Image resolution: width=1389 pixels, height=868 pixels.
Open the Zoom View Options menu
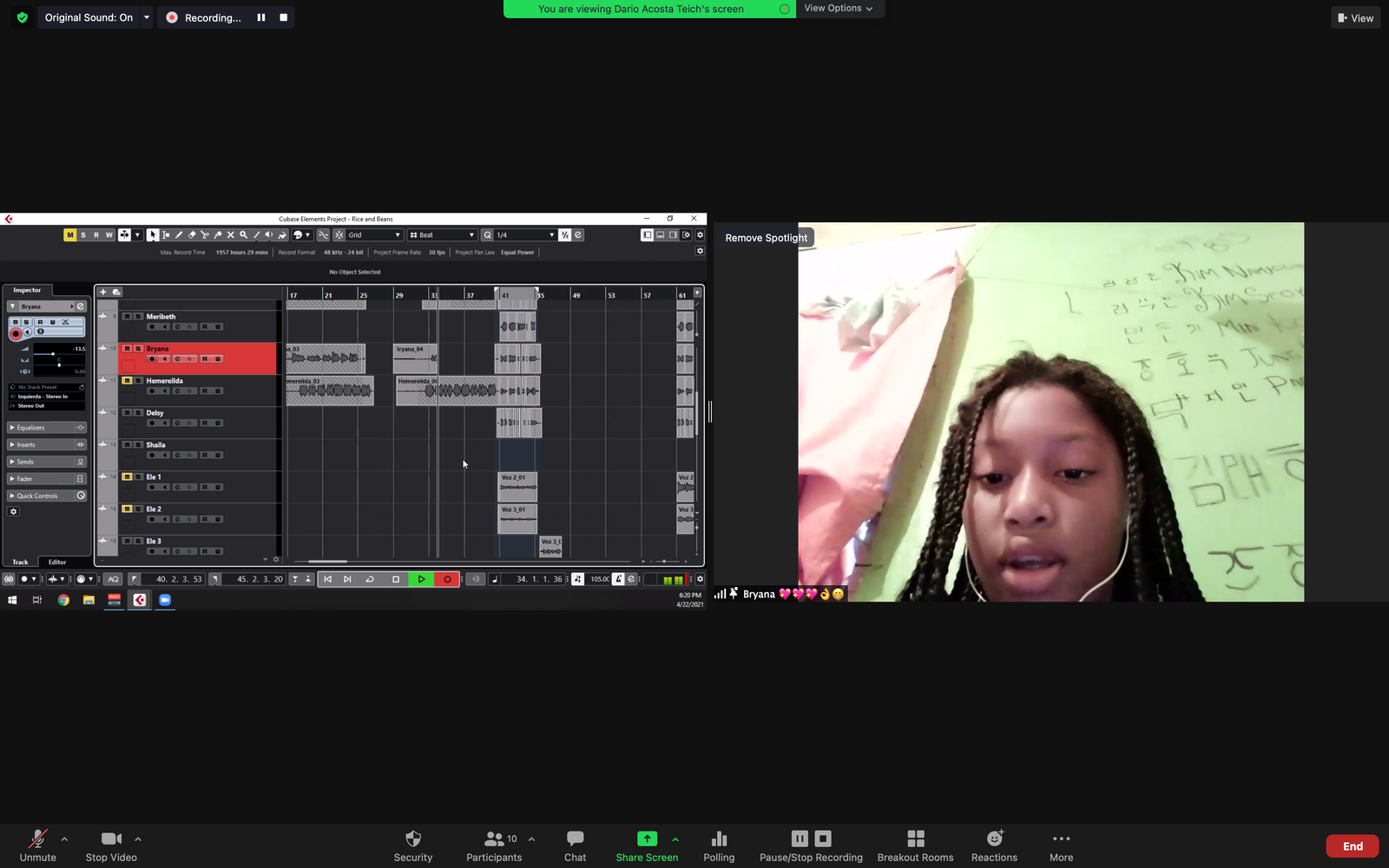click(838, 9)
